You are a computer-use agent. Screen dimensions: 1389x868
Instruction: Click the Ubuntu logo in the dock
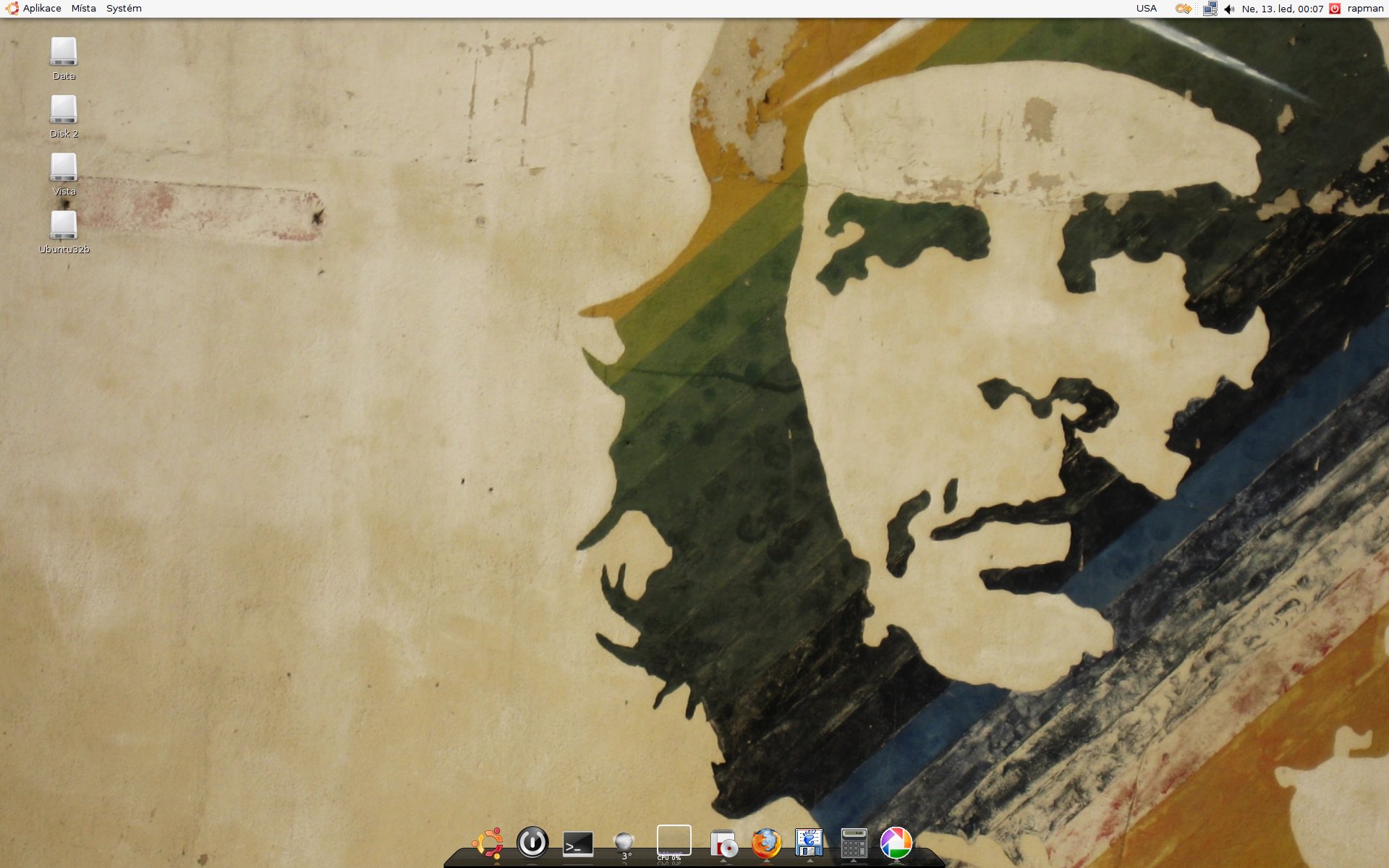pyautogui.click(x=488, y=843)
